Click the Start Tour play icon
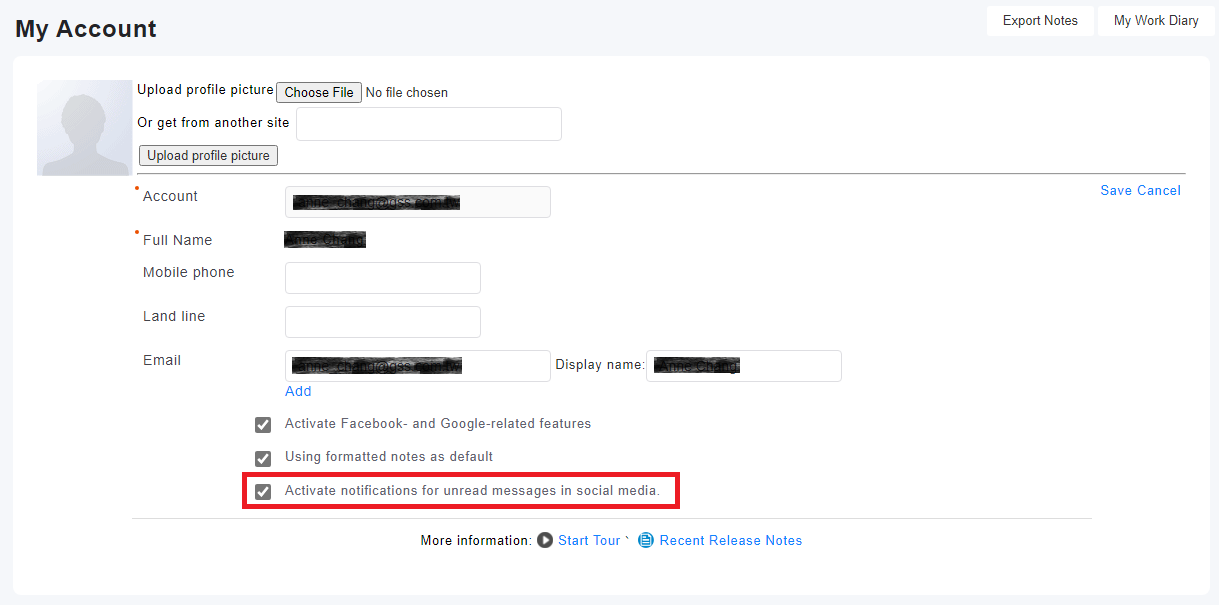Viewport: 1219px width, 605px height. pyautogui.click(x=545, y=540)
